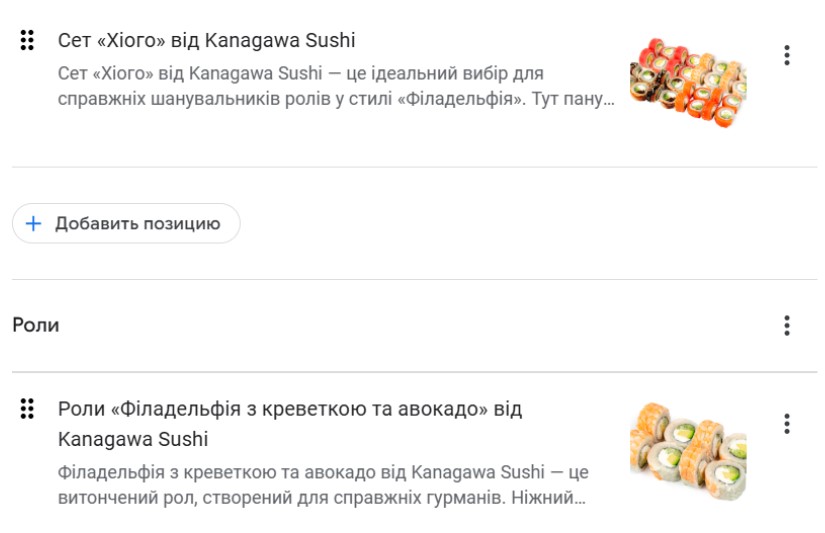Screen dimensions: 825x533
Task: Click the Філадельфія shrimp and avocado roll photo
Action: [688, 450]
